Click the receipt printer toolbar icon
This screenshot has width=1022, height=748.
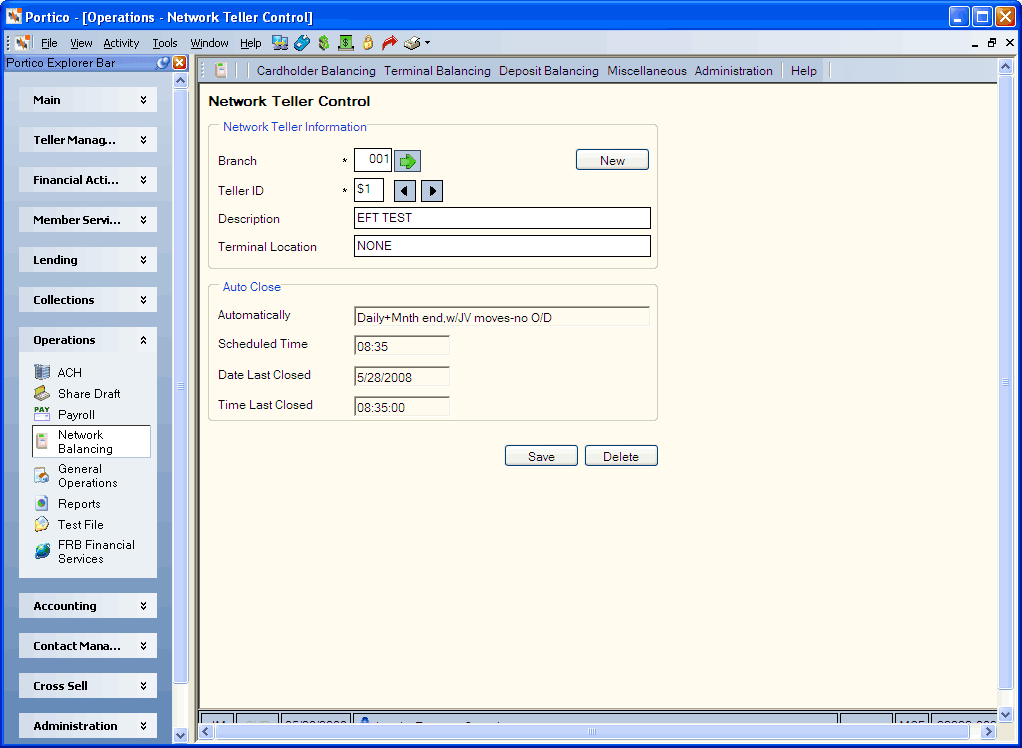point(412,43)
